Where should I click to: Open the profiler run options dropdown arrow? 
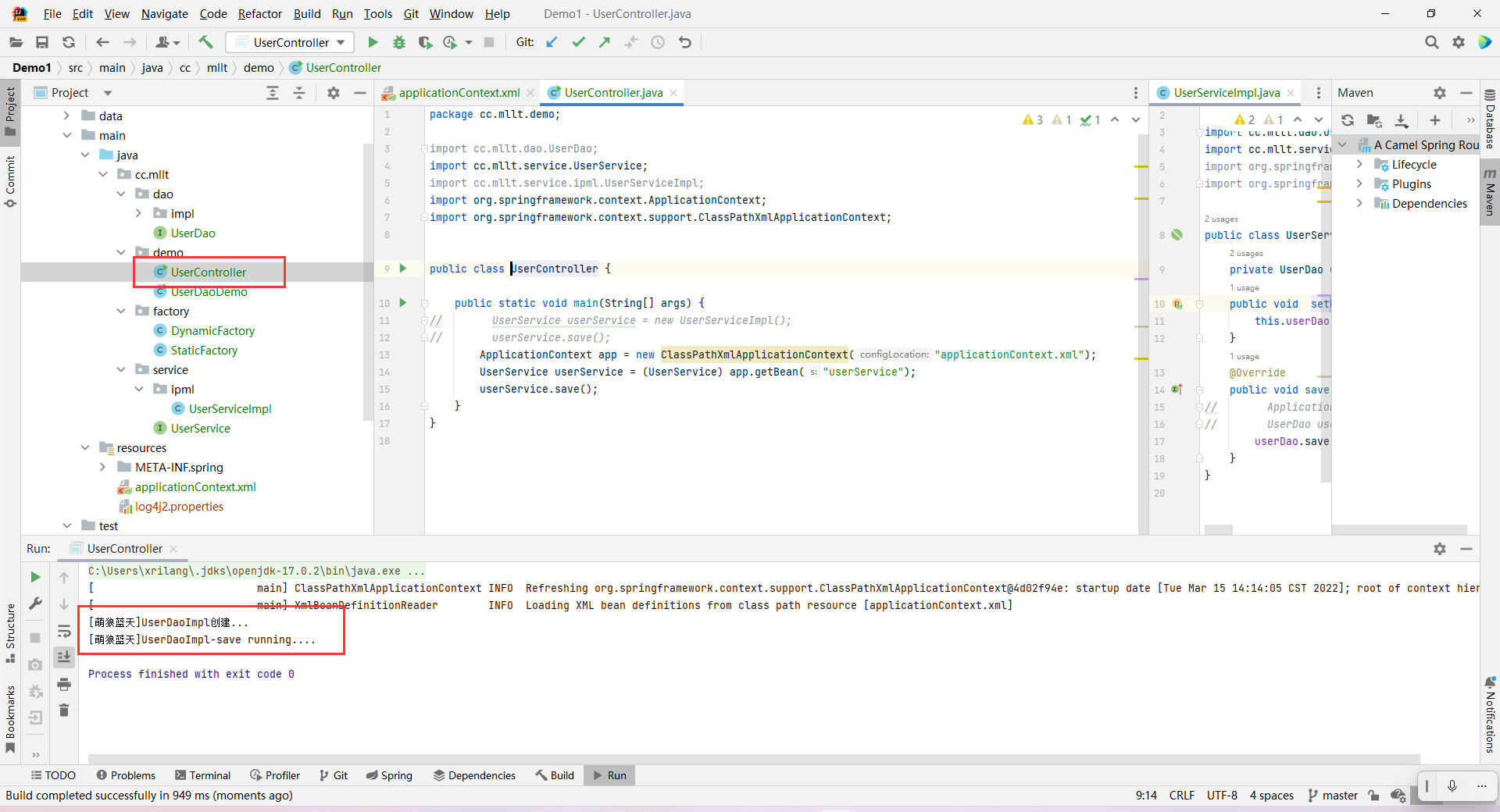[469, 42]
